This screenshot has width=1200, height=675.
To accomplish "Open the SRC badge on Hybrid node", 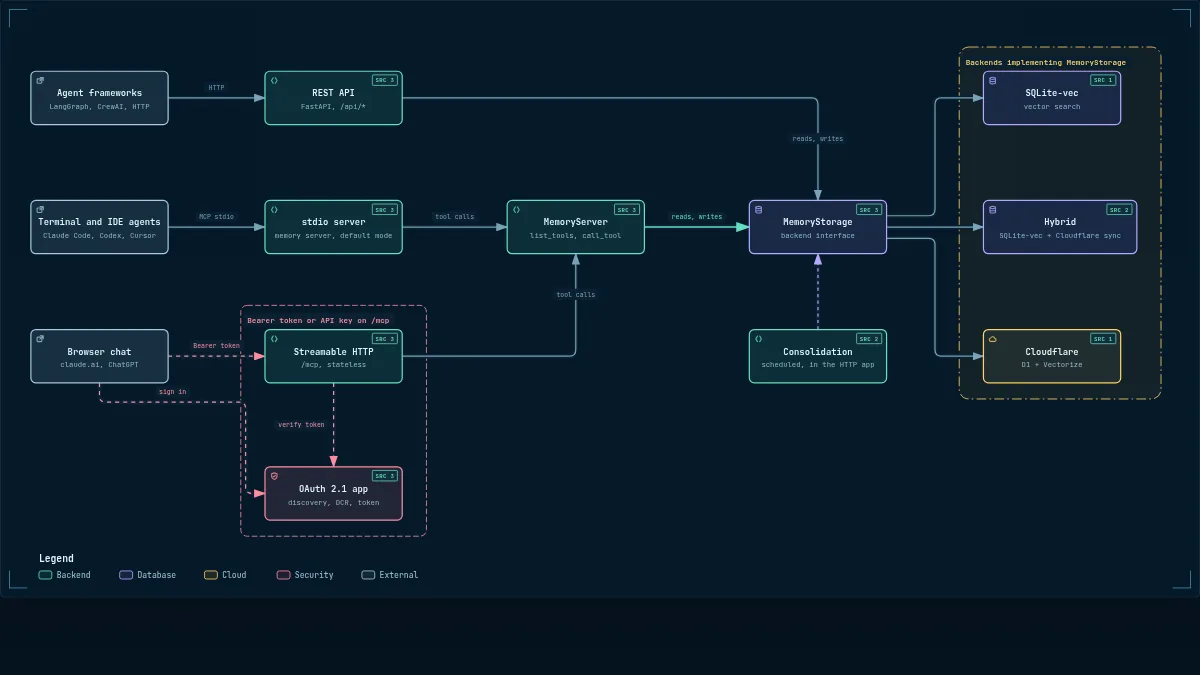I will coord(1119,209).
